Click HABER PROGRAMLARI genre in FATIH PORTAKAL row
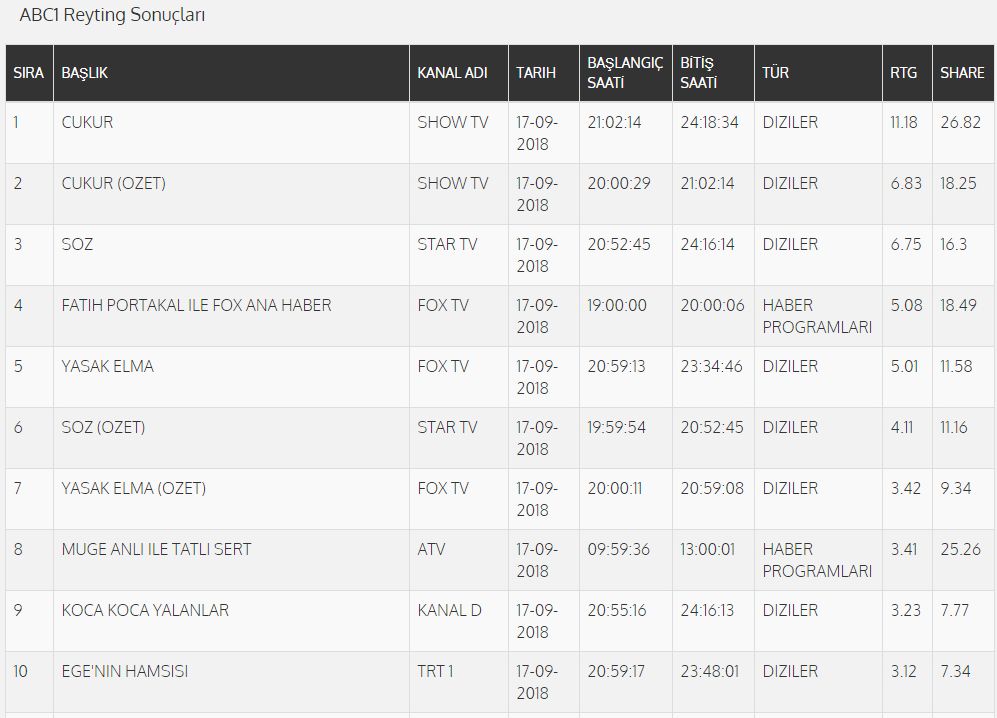This screenshot has height=718, width=997. (x=817, y=316)
